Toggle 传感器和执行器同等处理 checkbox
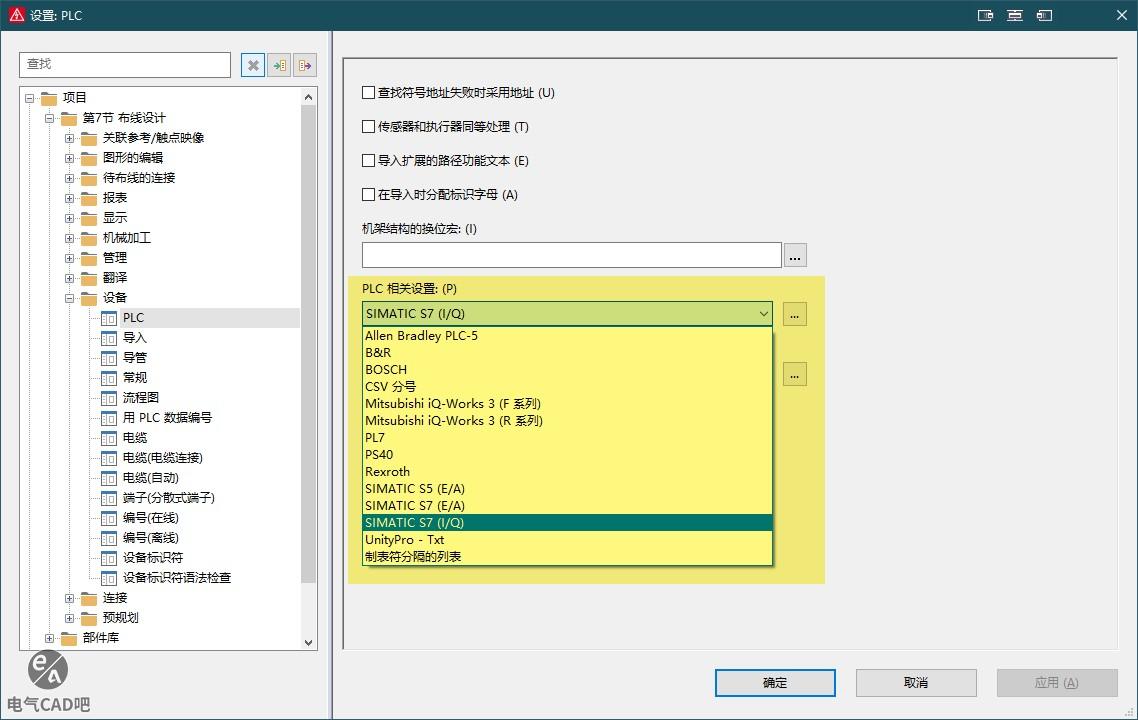 pos(369,127)
